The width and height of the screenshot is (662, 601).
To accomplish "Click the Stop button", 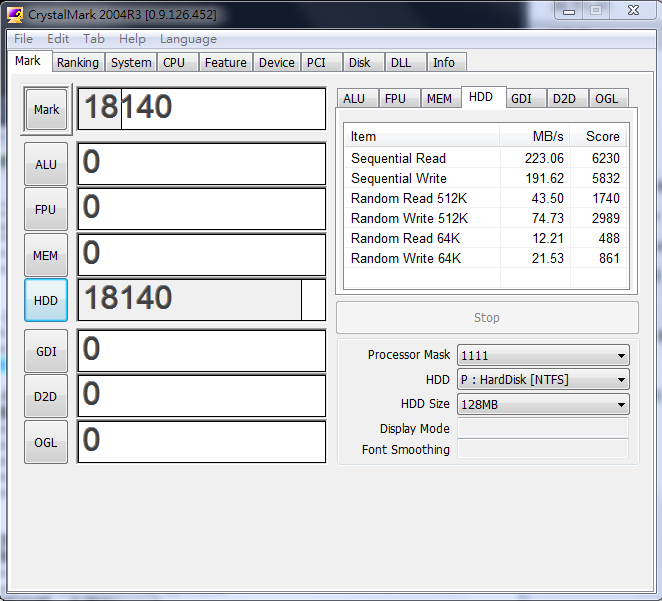I will pos(487,317).
